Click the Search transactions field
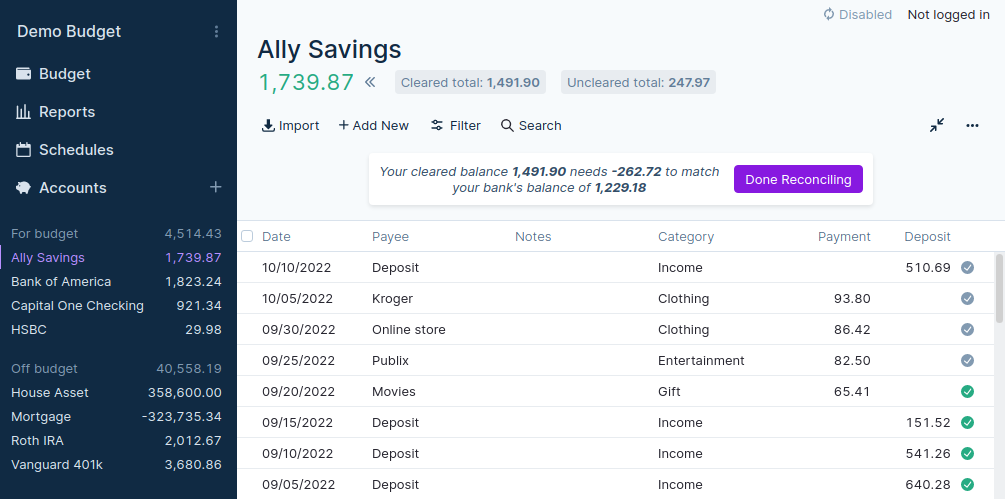The image size is (1005, 499). coord(531,126)
